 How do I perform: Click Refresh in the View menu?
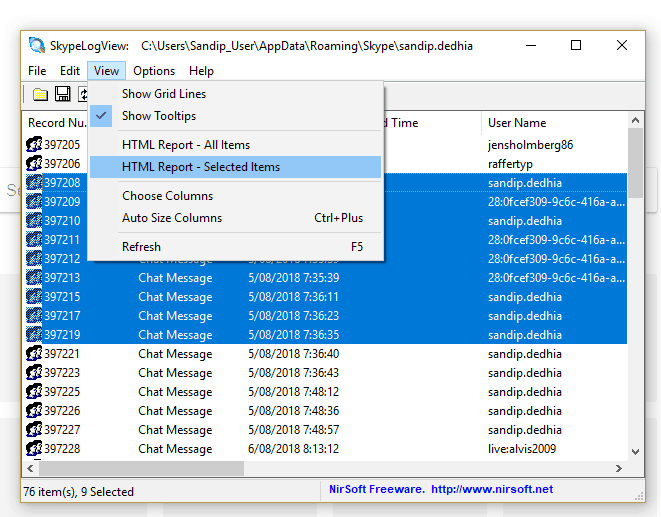(x=235, y=247)
